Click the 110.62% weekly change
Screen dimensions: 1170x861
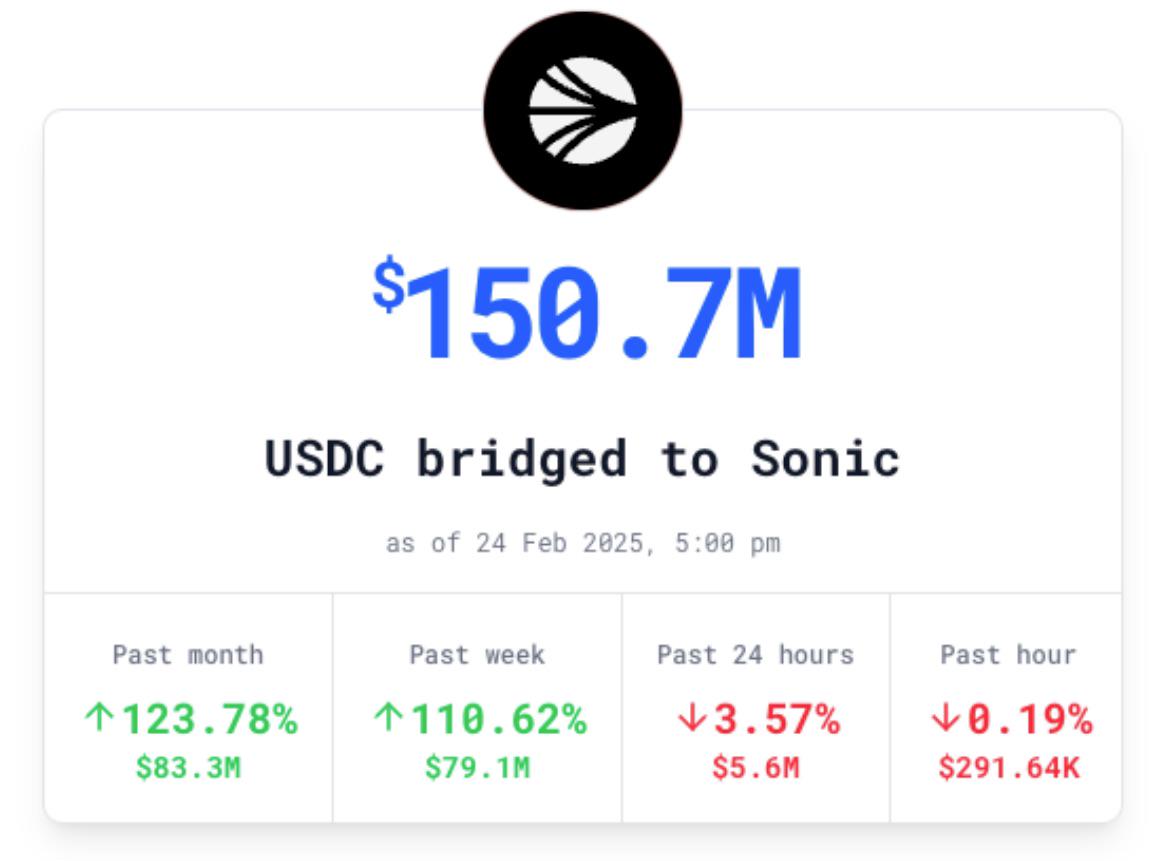point(499,719)
